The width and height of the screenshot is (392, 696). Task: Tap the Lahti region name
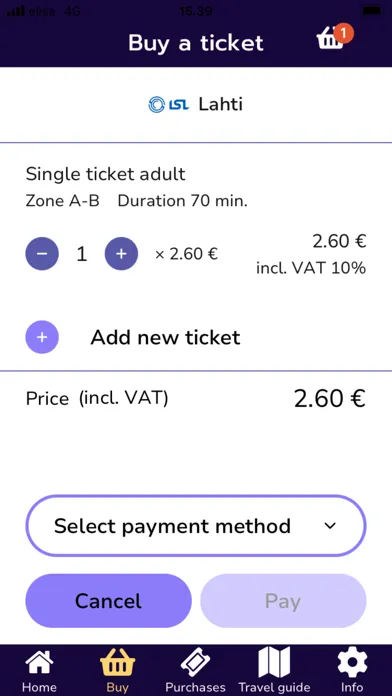coord(220,105)
